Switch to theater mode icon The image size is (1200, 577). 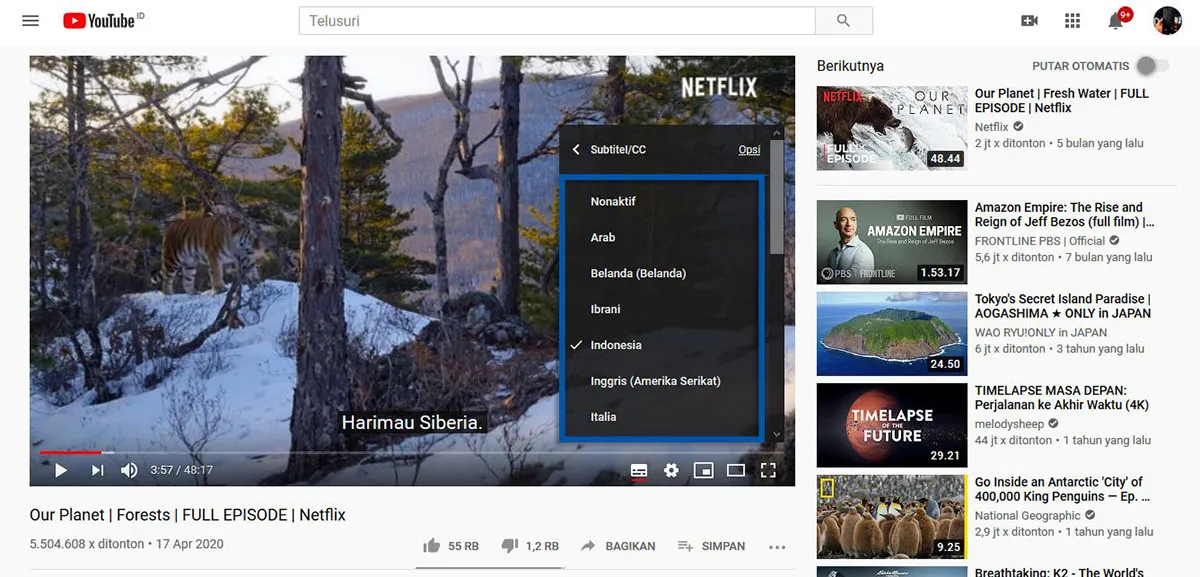736,469
